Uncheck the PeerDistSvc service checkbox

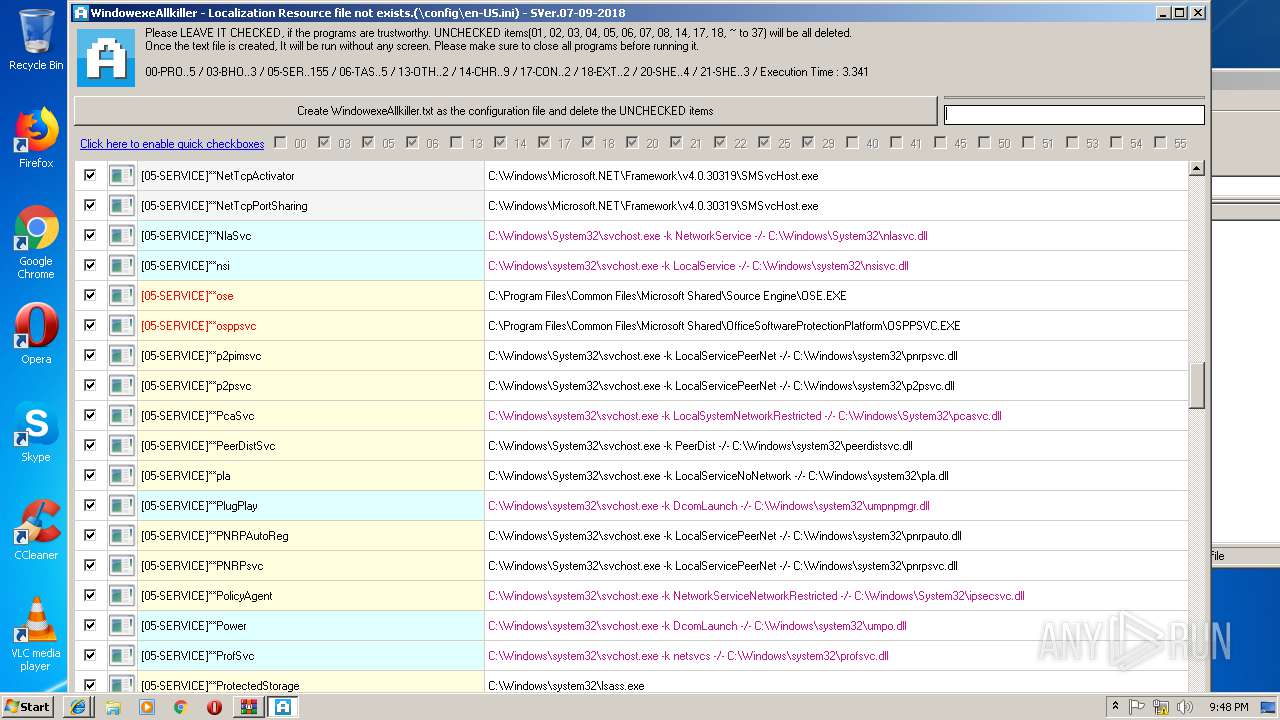point(90,445)
